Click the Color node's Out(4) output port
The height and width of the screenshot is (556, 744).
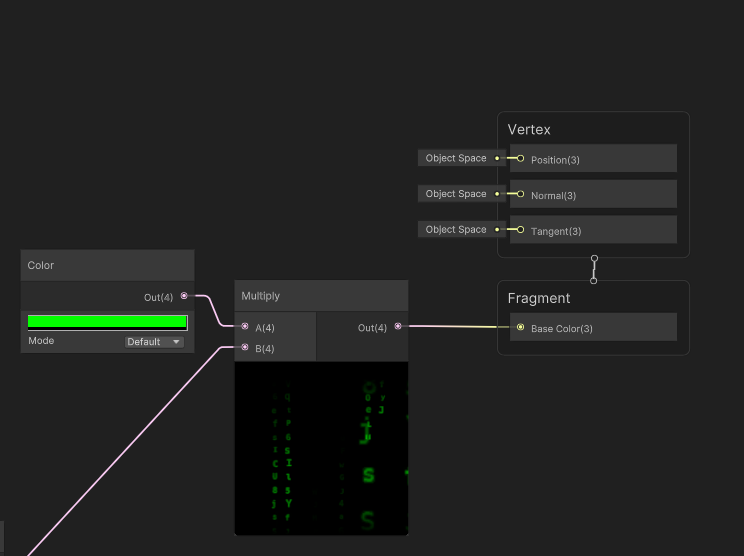(184, 296)
